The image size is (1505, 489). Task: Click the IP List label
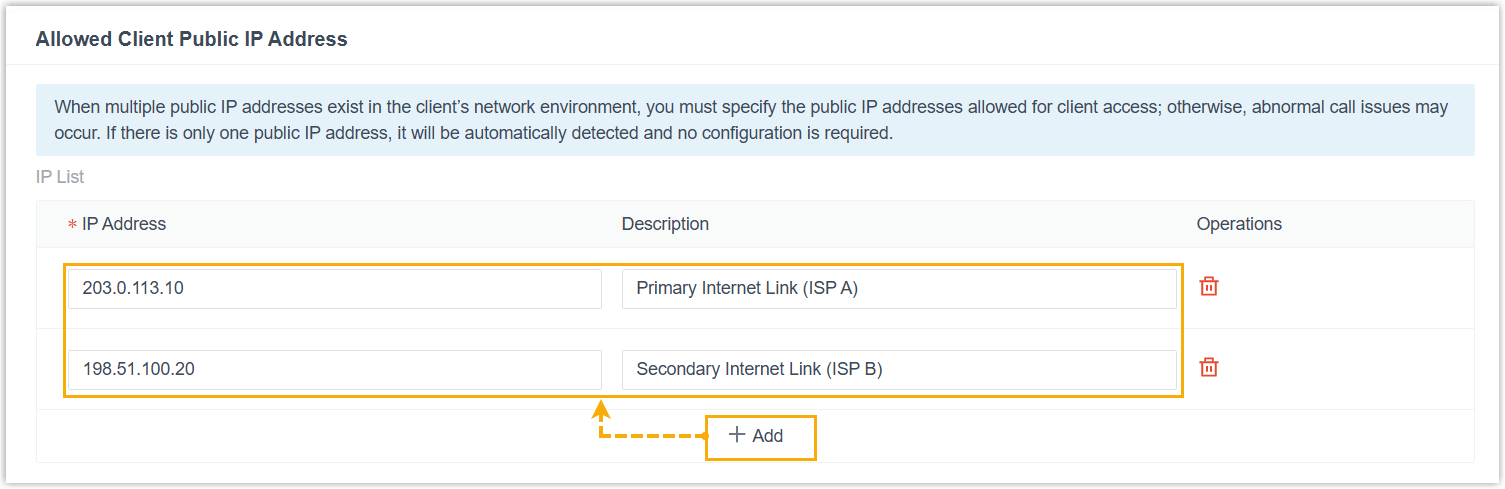point(60,177)
